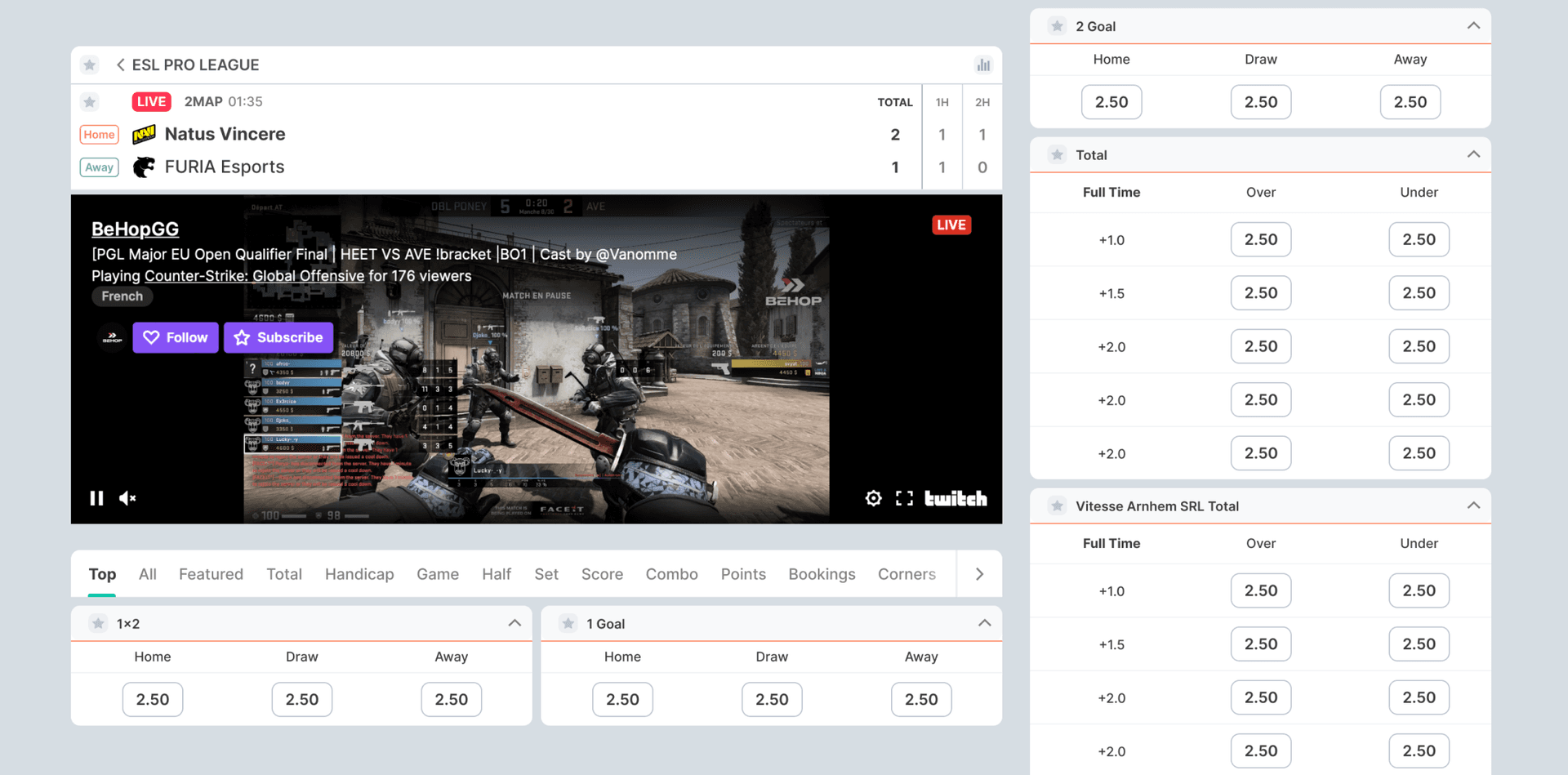Pause the Twitch stream
This screenshot has height=775, width=1568.
point(96,498)
